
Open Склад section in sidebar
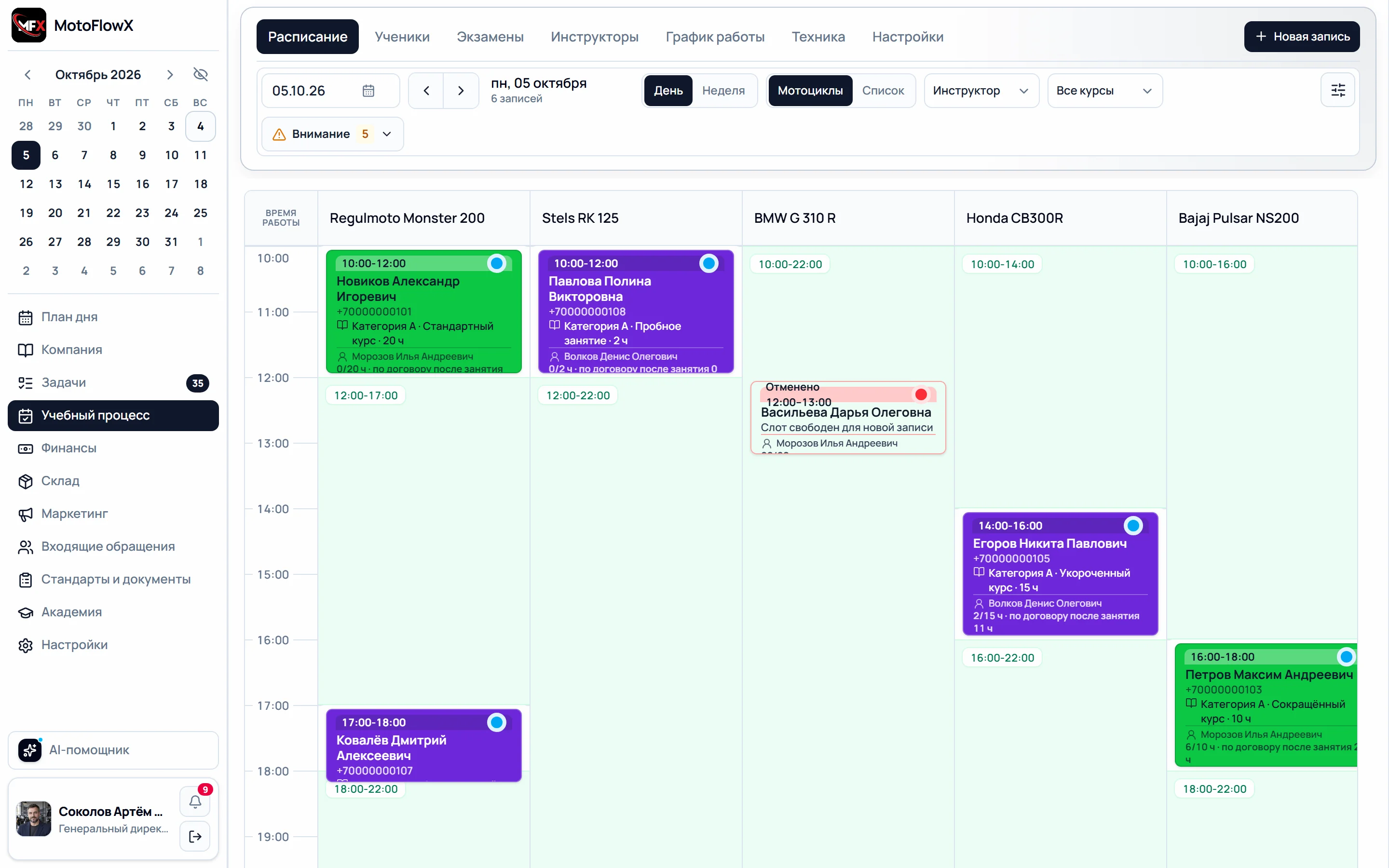point(113,480)
